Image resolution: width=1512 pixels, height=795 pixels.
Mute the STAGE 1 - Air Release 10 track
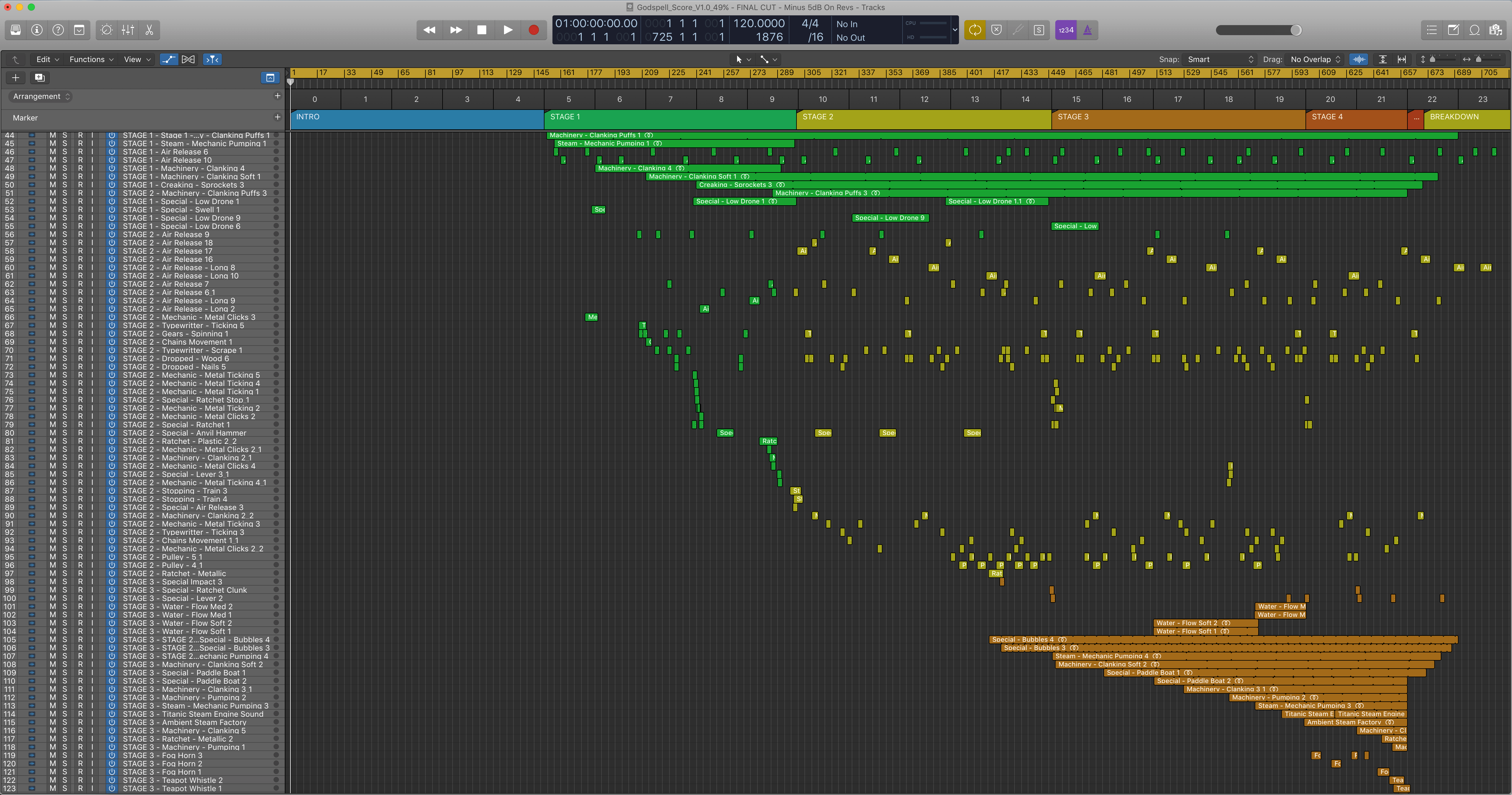(x=52, y=160)
